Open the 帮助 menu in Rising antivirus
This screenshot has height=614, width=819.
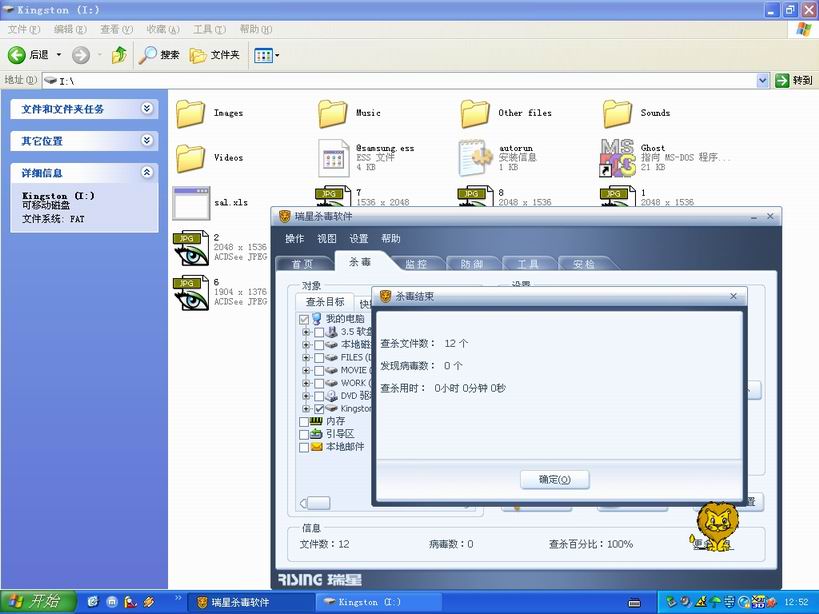[x=391, y=239]
